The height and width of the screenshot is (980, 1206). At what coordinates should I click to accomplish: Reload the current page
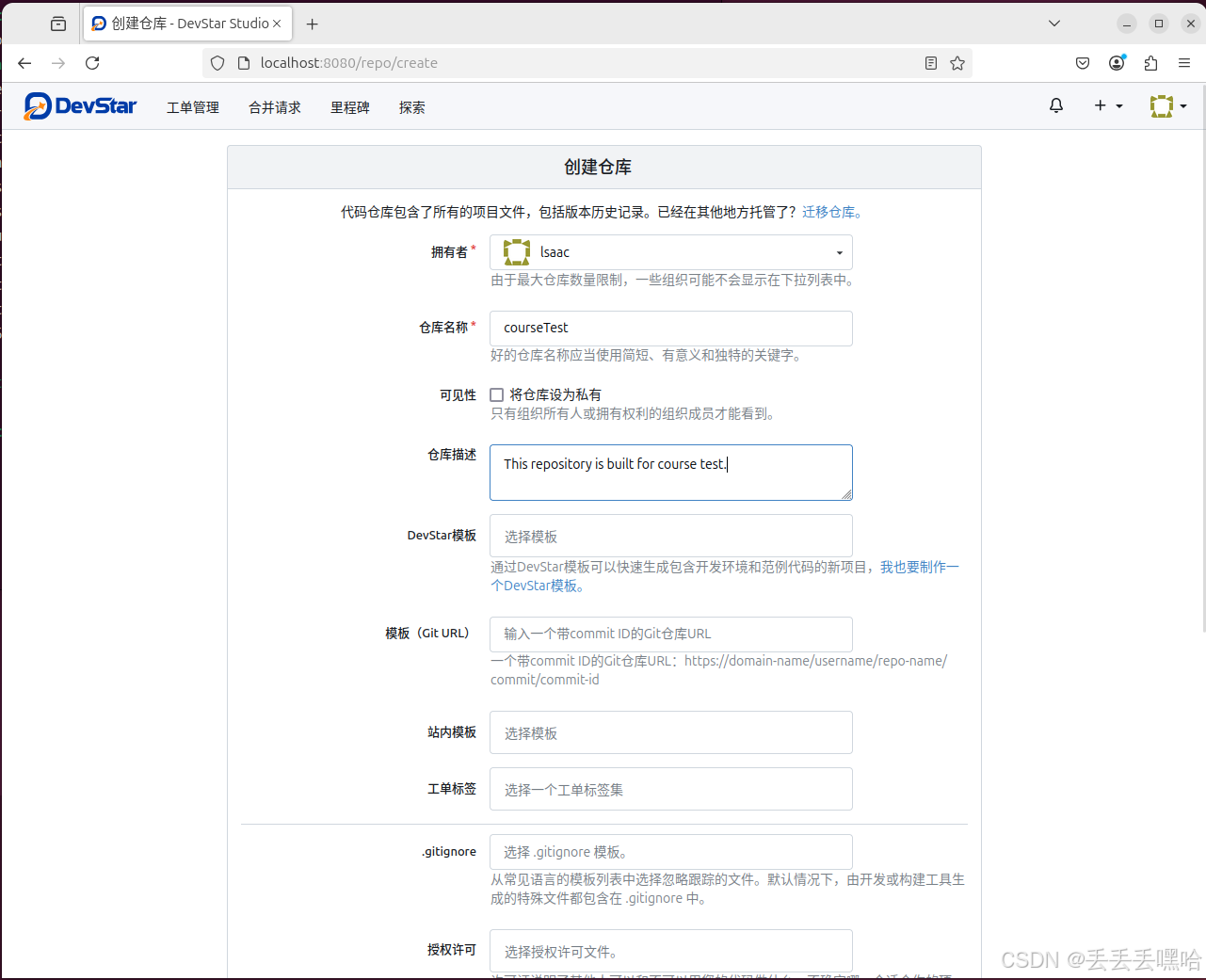[91, 63]
